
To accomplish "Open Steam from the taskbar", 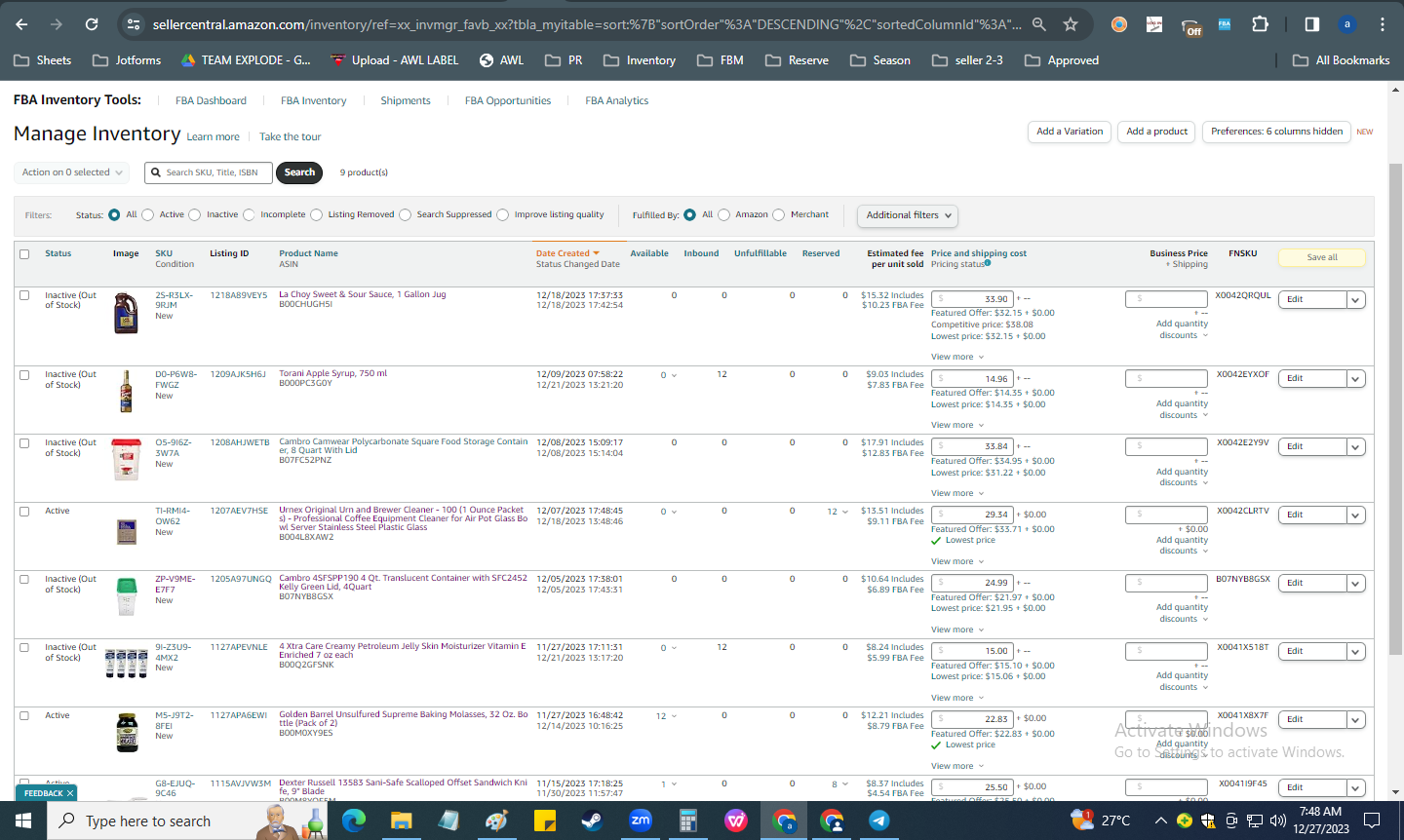I will (x=593, y=821).
